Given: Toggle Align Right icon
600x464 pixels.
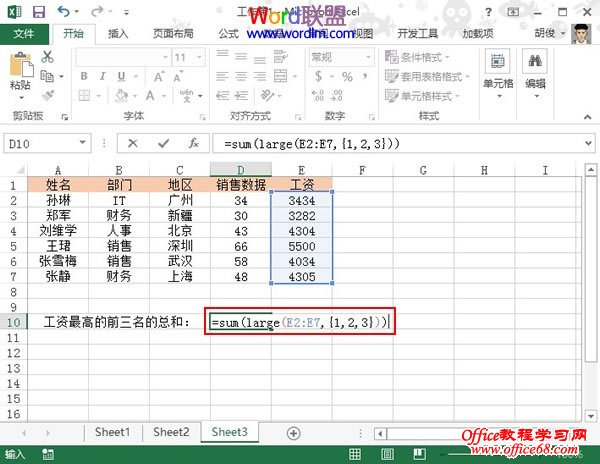Looking at the screenshot, I should (260, 77).
